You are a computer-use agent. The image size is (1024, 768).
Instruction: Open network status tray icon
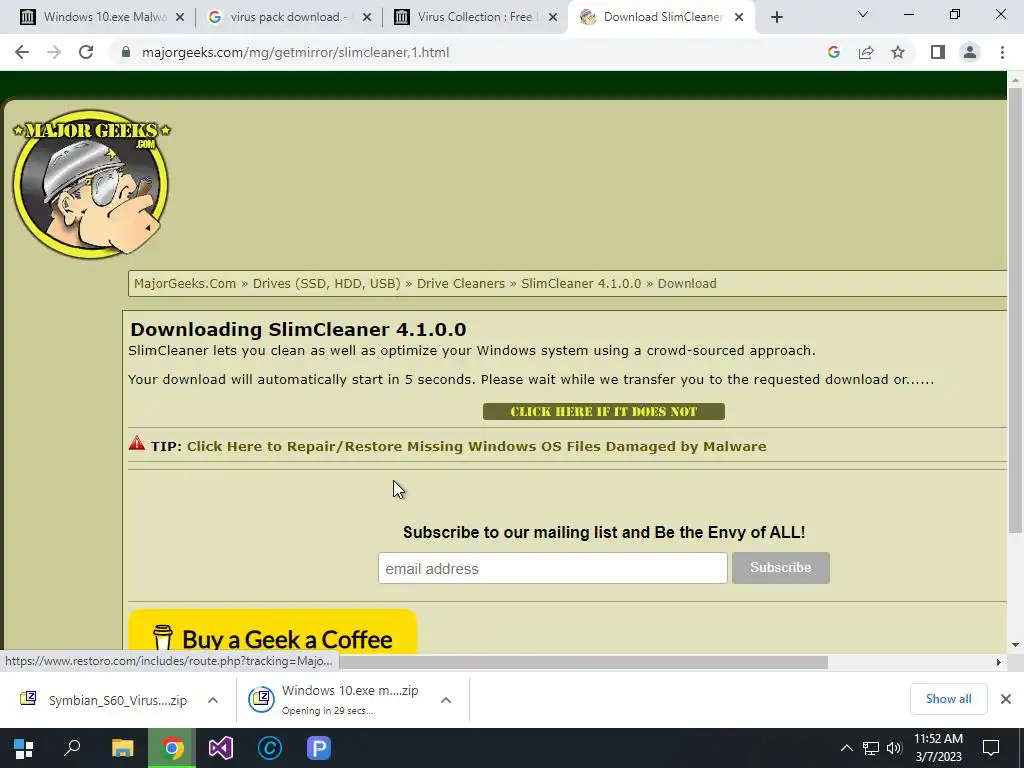[871, 748]
